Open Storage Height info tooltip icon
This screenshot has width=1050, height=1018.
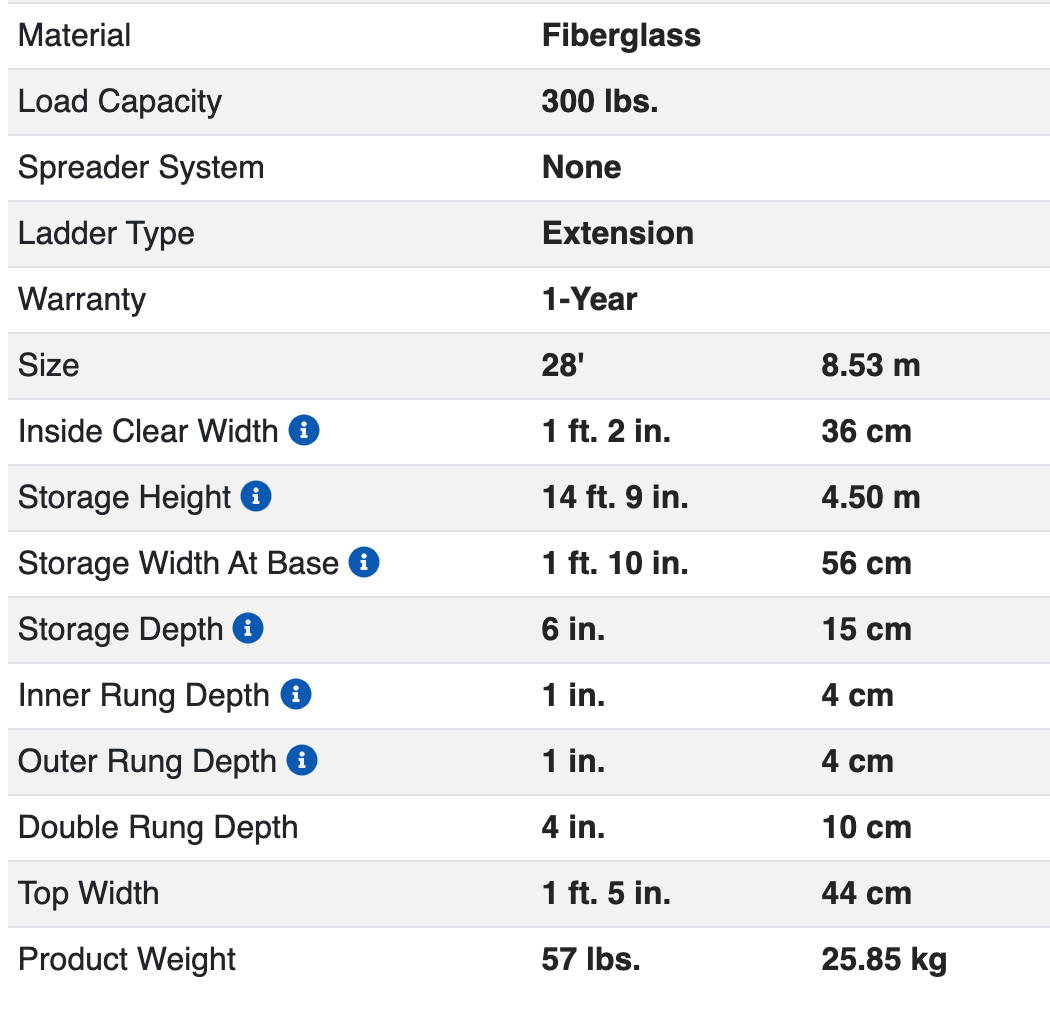[x=256, y=496]
